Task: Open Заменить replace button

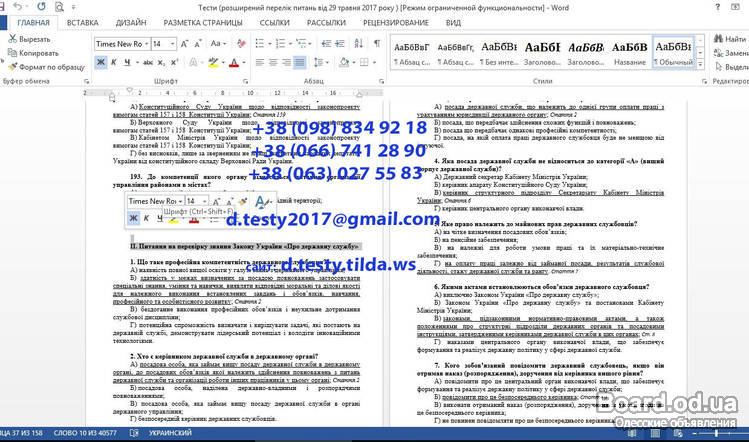Action: 731,53
